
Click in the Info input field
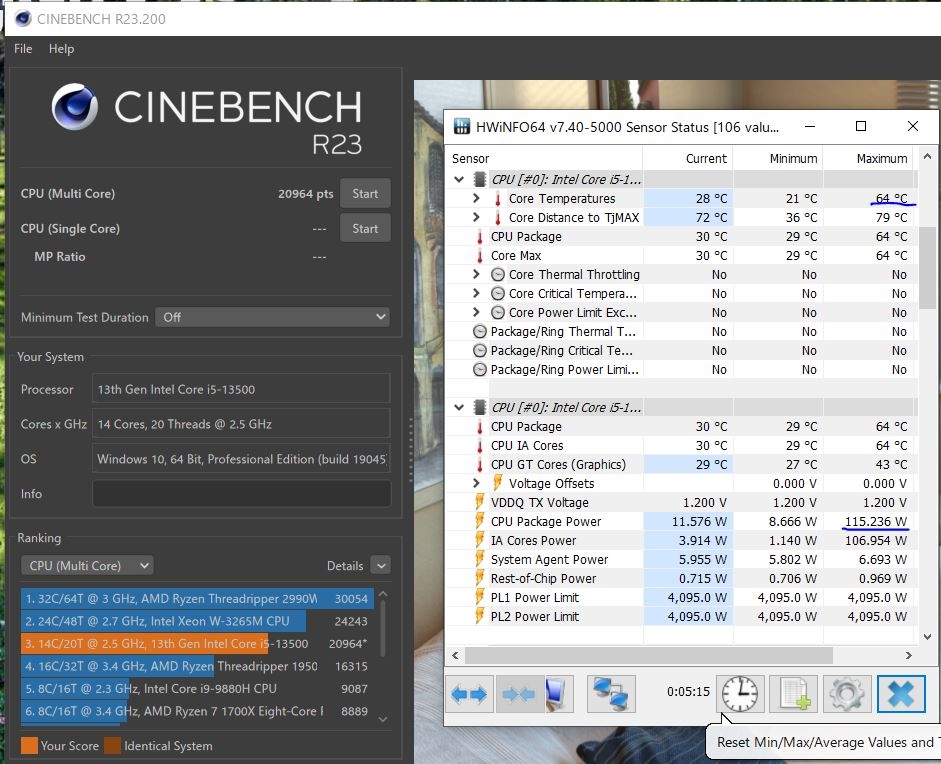tap(241, 493)
